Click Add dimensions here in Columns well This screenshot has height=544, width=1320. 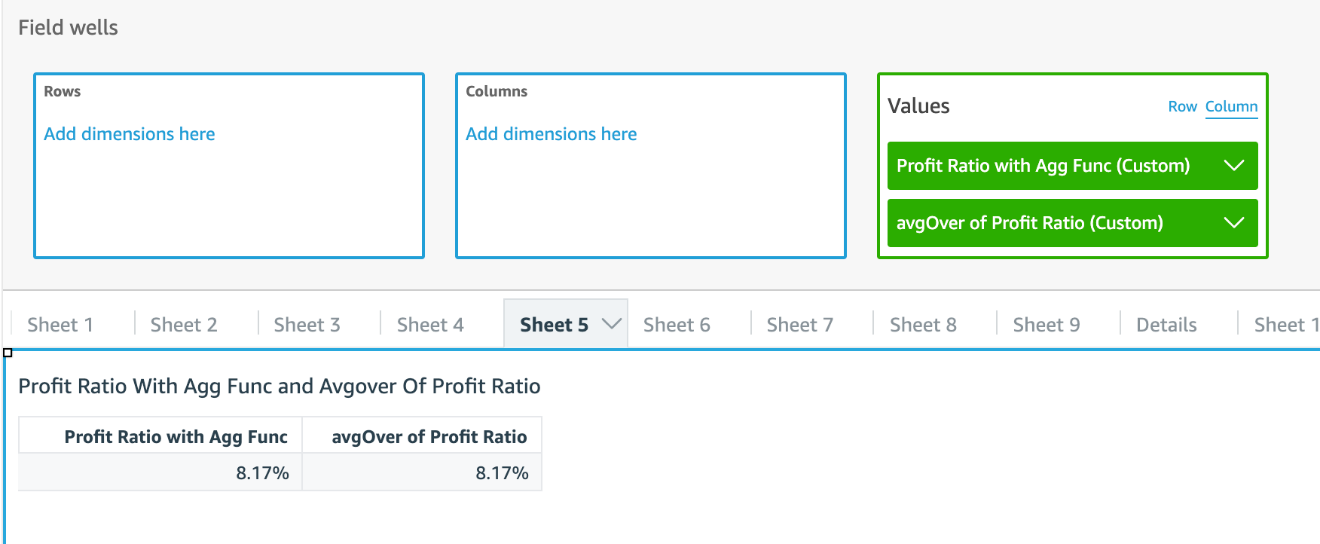click(551, 134)
